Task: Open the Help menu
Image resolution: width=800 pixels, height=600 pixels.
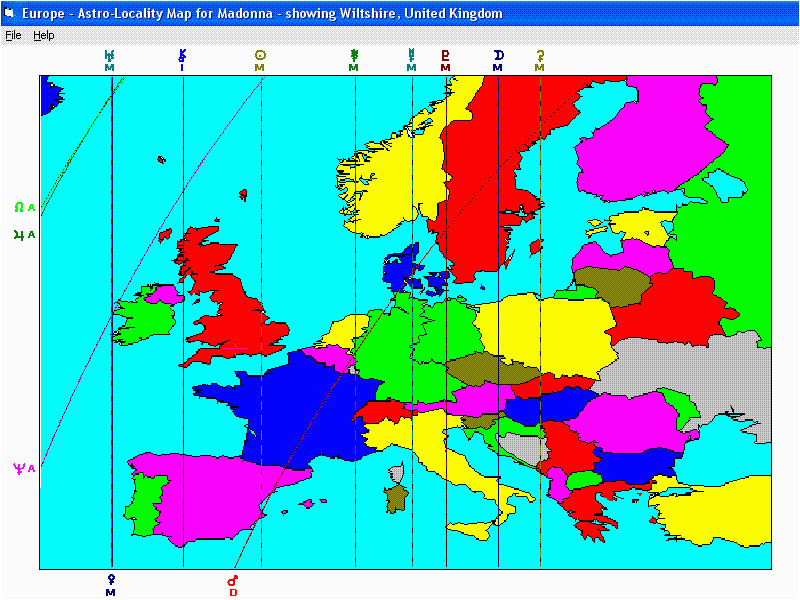Action: pos(44,35)
